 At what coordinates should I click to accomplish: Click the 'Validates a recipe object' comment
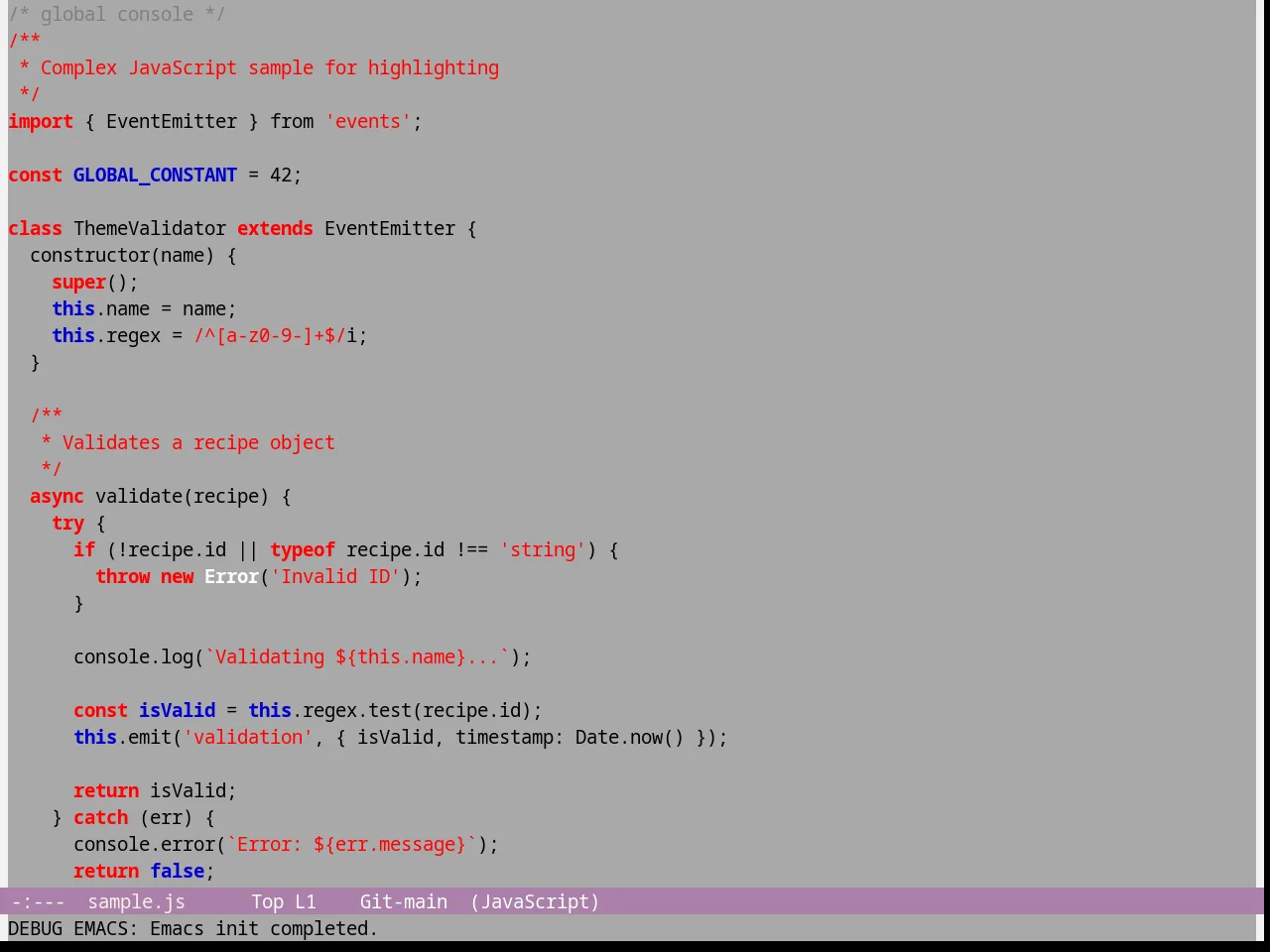(198, 442)
